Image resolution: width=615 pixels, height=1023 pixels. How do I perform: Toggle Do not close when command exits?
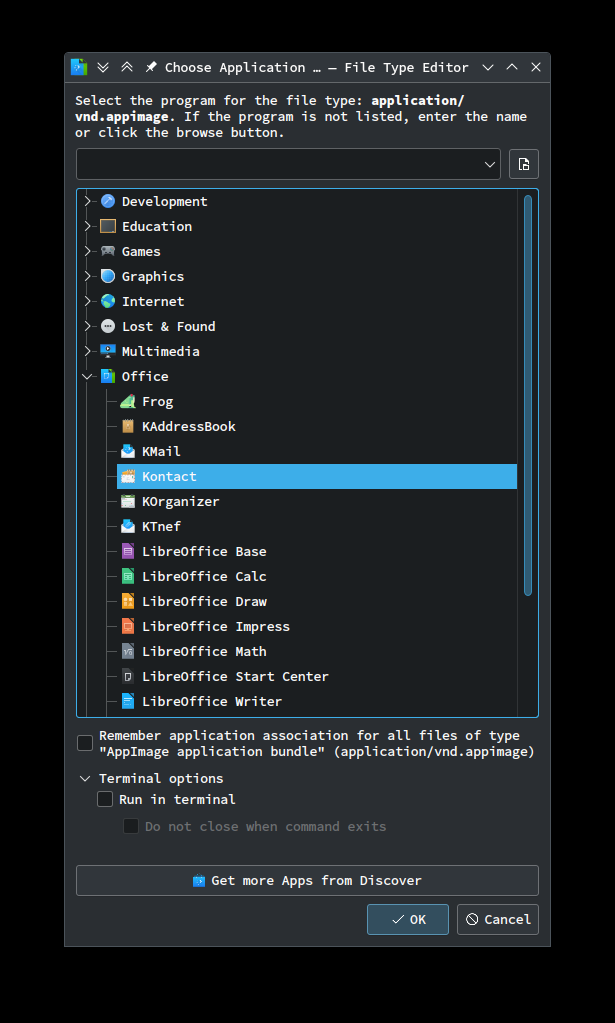(131, 826)
